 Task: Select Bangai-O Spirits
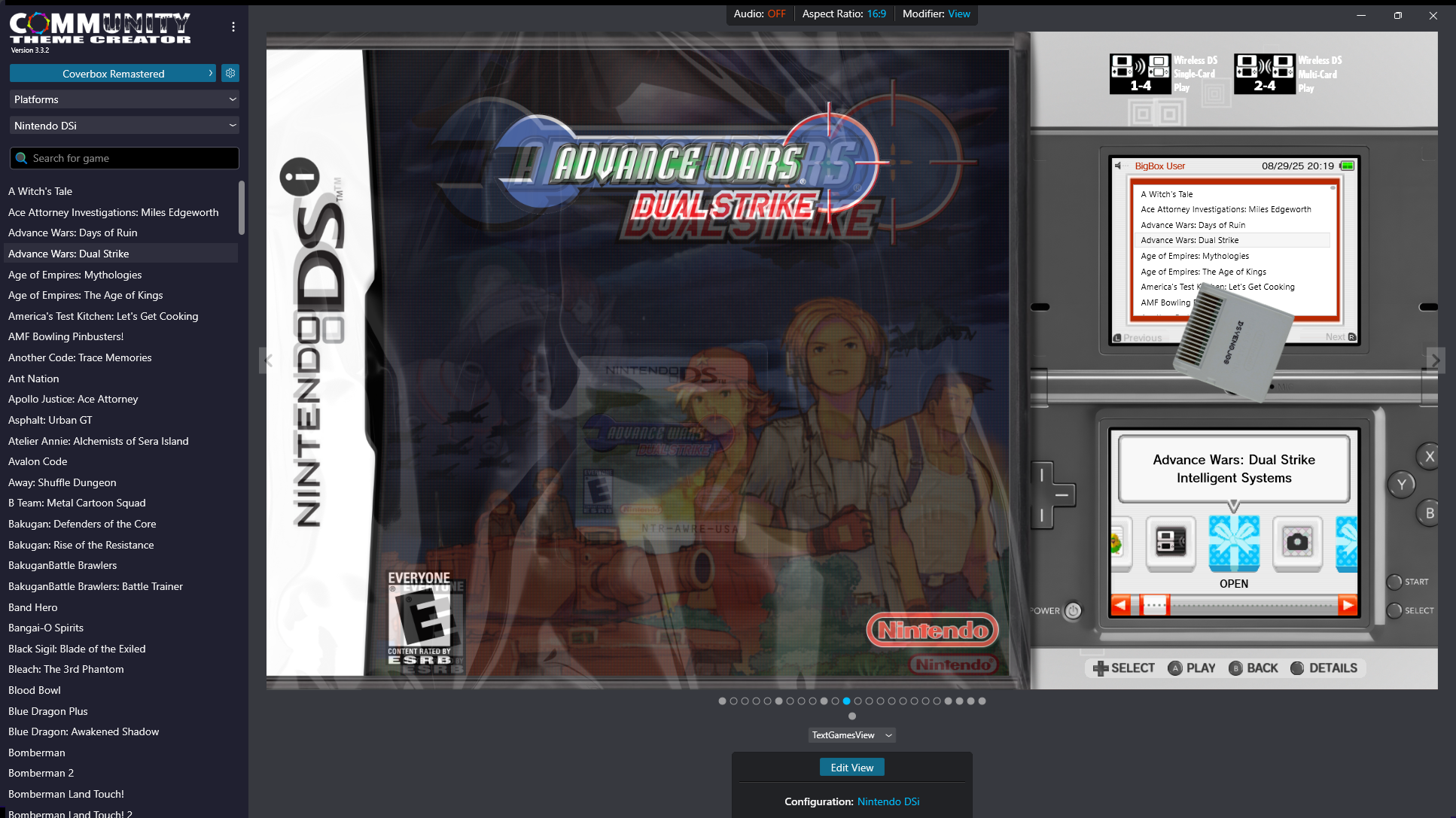pyautogui.click(x=120, y=628)
